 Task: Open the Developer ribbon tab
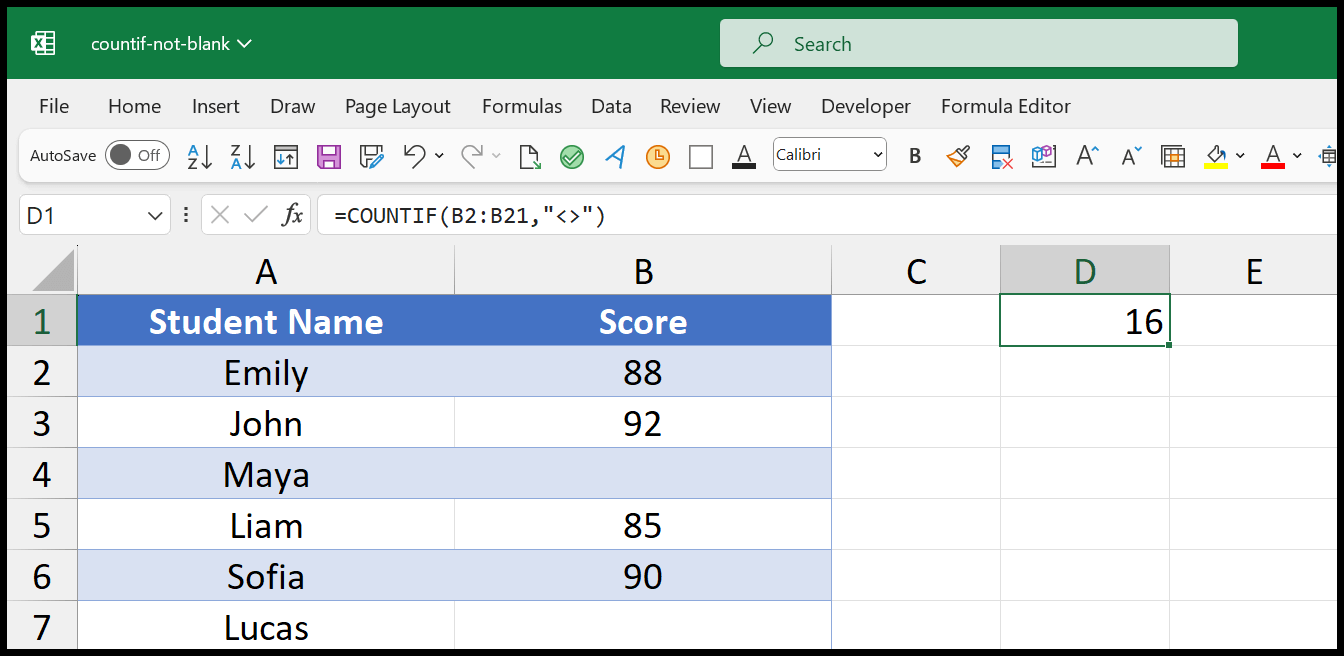(866, 106)
